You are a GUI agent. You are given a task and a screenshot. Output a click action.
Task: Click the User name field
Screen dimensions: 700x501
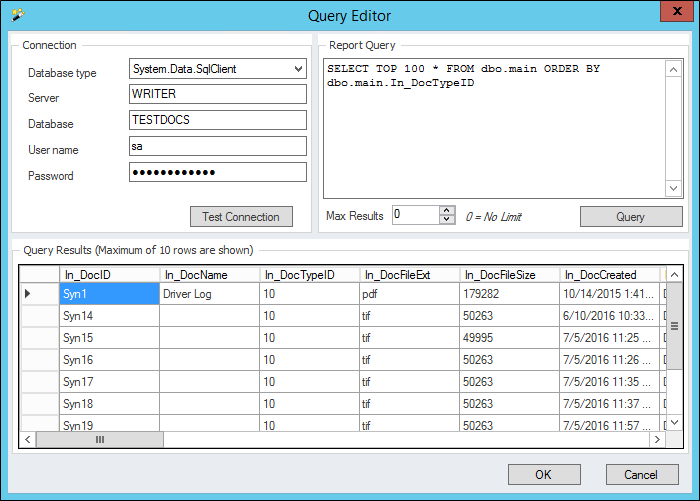tap(218, 146)
